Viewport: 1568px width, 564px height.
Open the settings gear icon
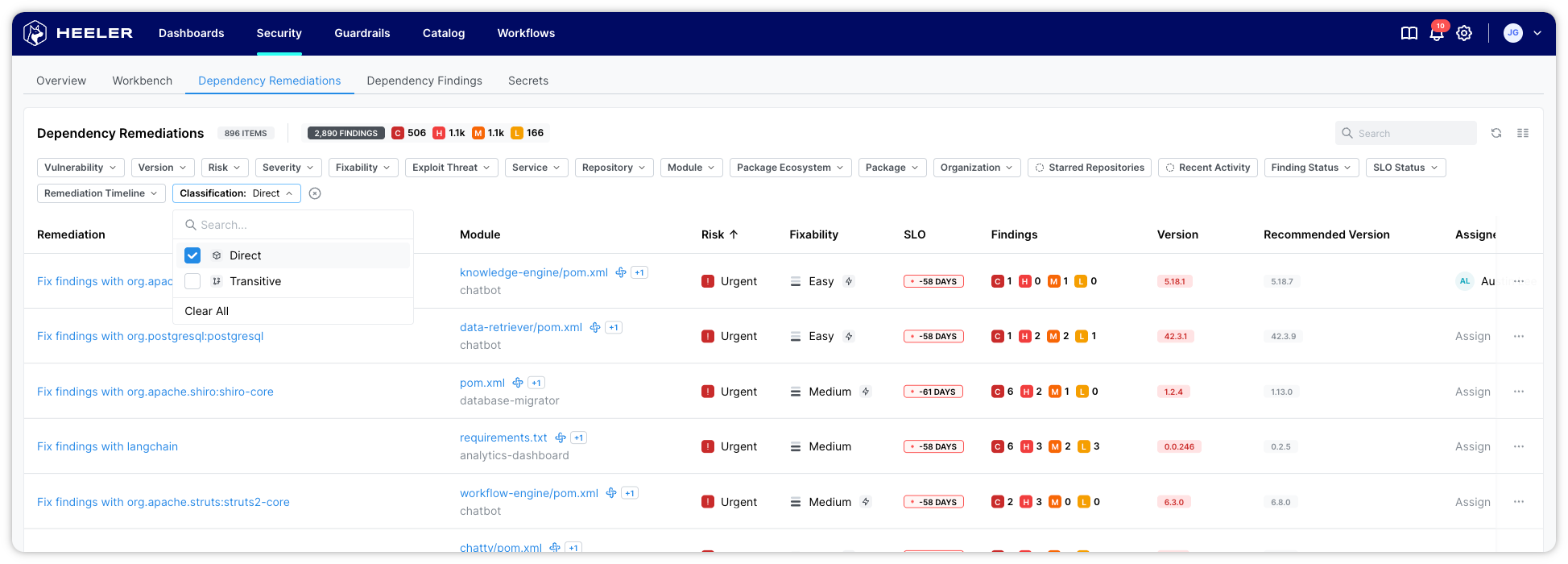click(1464, 33)
